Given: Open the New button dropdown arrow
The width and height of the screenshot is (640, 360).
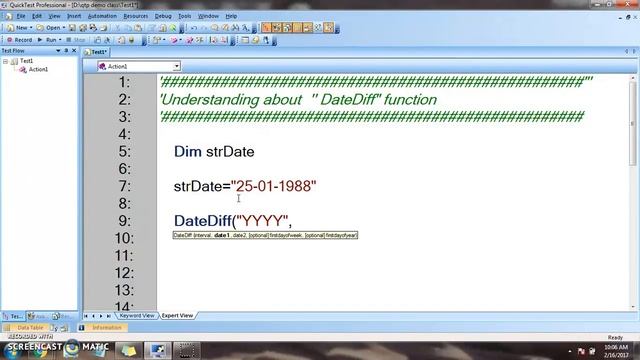Looking at the screenshot, I should [31, 28].
